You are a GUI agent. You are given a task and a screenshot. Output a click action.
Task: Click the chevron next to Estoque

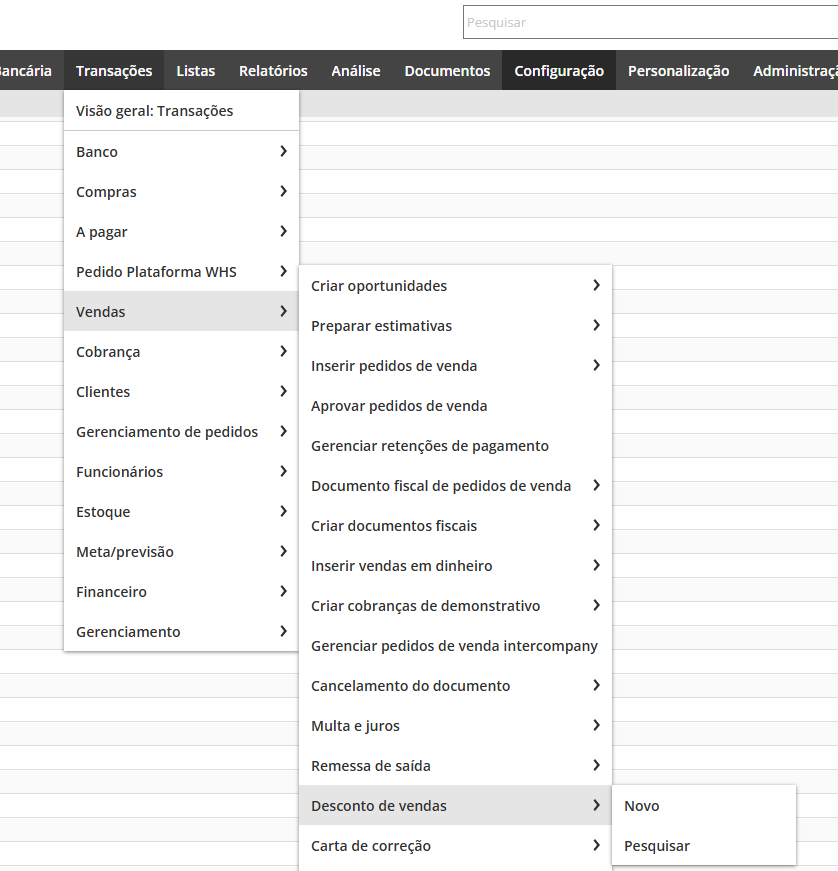284,512
